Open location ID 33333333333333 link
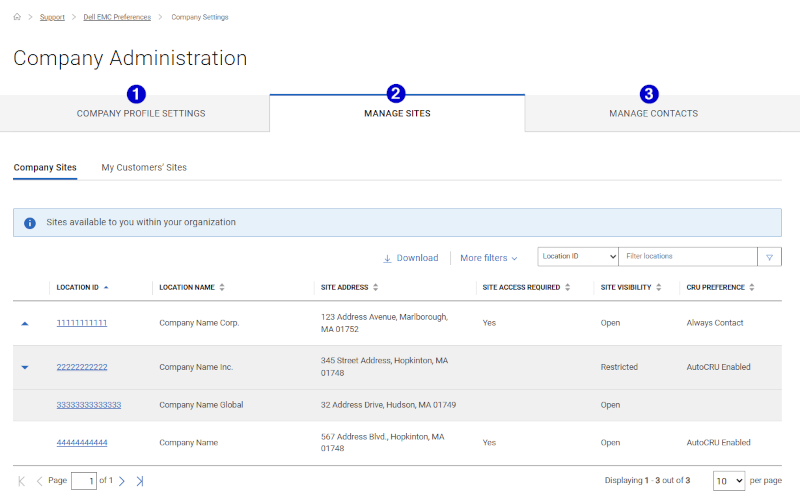Image resolution: width=800 pixels, height=504 pixels. click(x=89, y=405)
